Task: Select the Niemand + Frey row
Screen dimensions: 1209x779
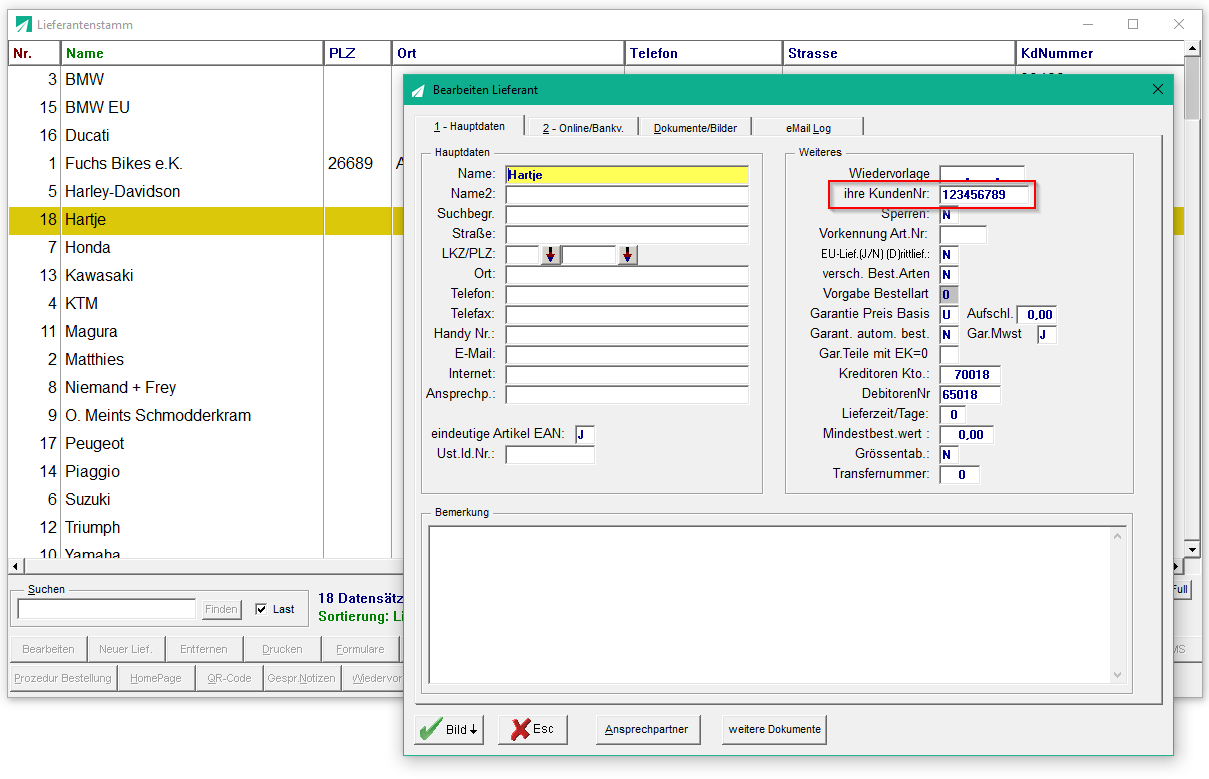Action: 206,387
